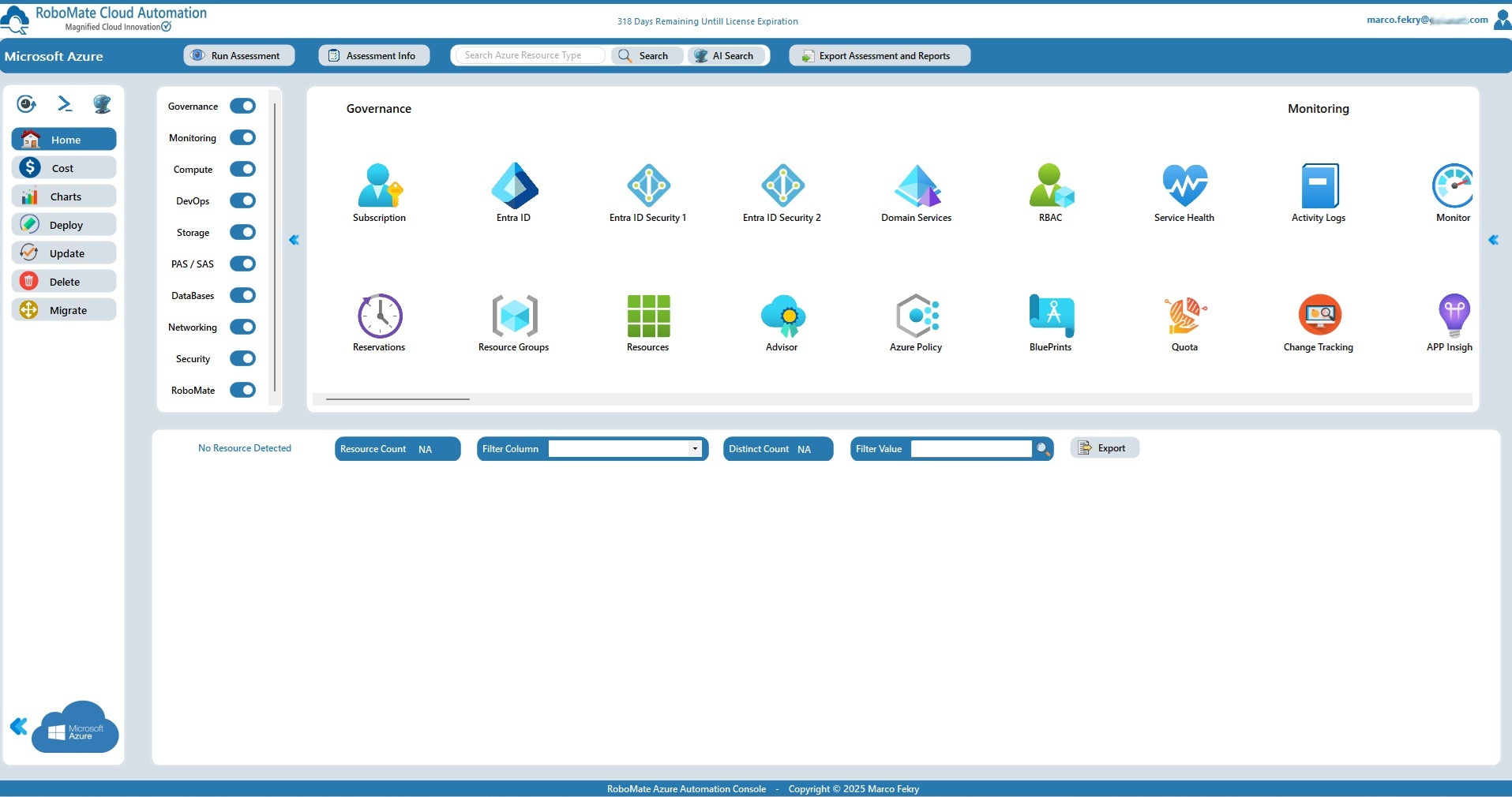This screenshot has height=797, width=1512.
Task: Click the Distinct Count NA indicator
Action: [778, 449]
